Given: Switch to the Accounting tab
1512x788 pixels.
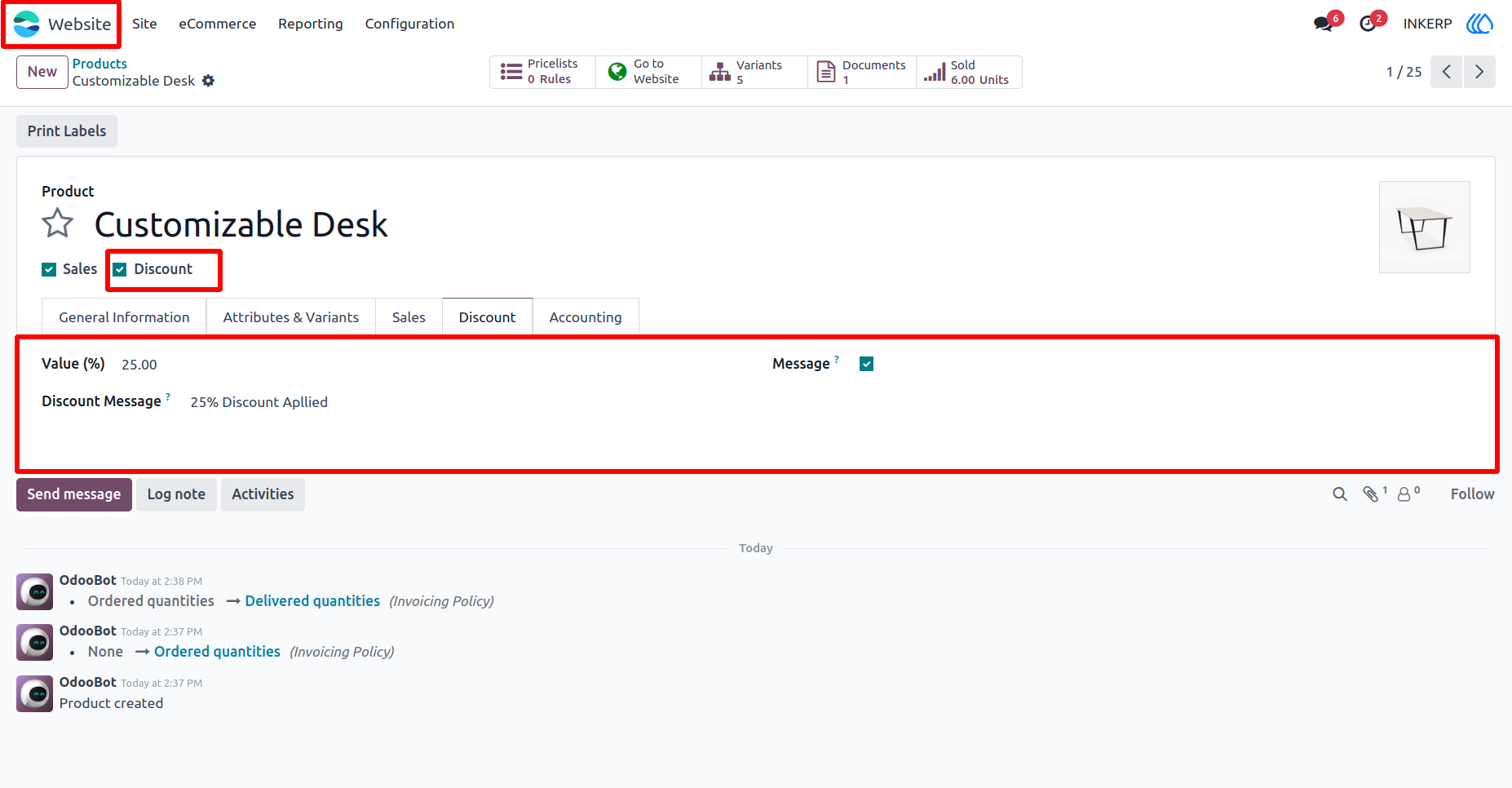Looking at the screenshot, I should pyautogui.click(x=586, y=317).
